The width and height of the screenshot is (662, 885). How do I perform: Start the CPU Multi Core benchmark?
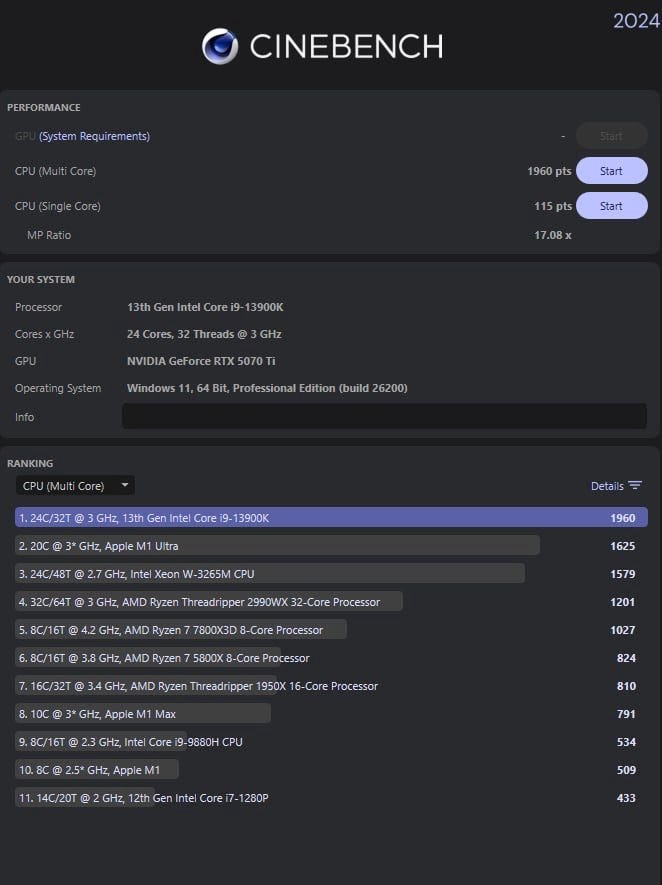611,171
